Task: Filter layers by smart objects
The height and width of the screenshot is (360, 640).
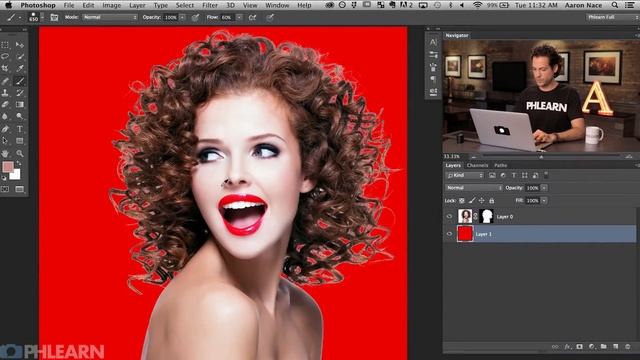Action: click(535, 176)
